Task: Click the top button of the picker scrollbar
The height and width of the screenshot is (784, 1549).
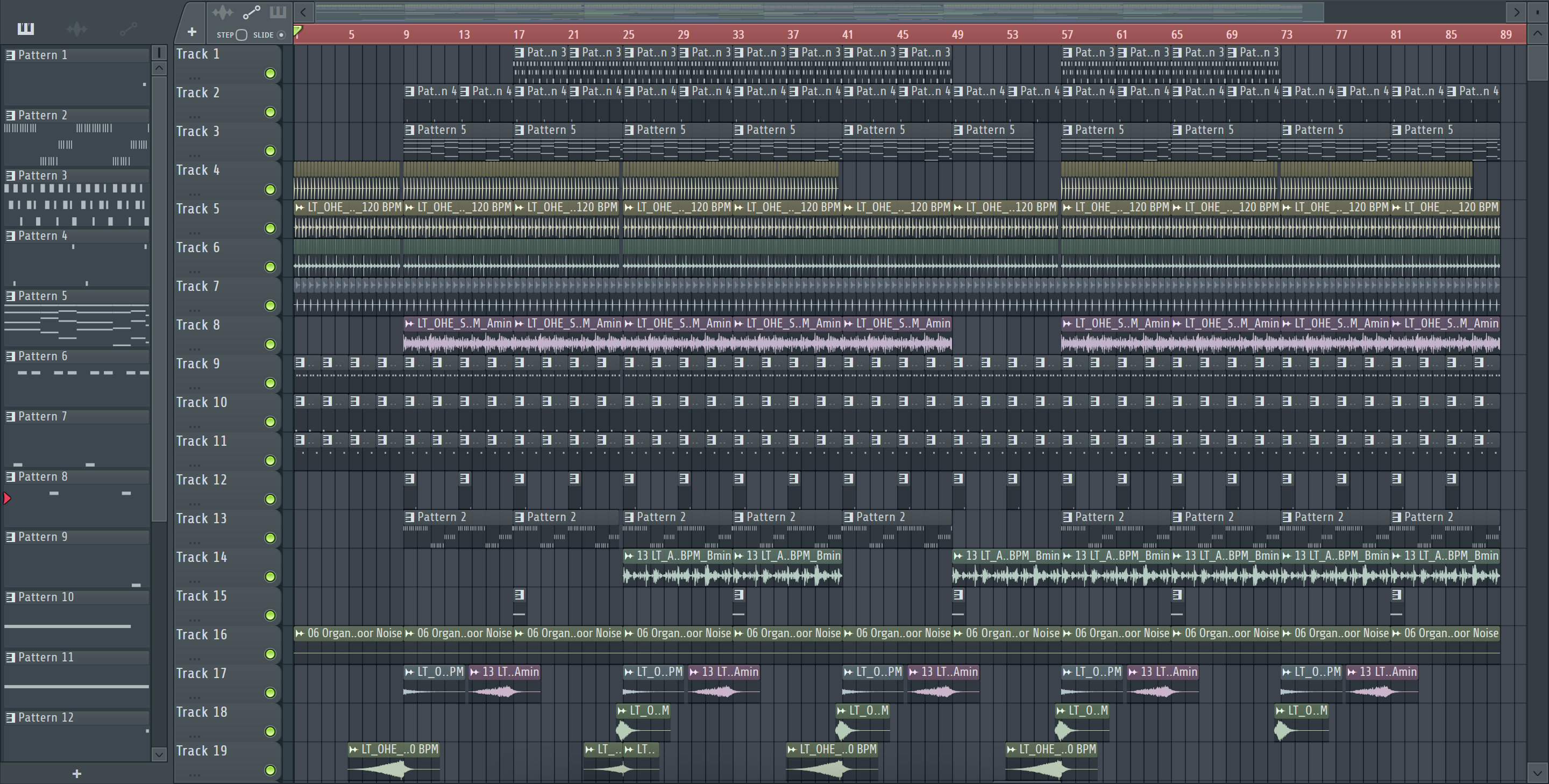Action: [x=159, y=53]
